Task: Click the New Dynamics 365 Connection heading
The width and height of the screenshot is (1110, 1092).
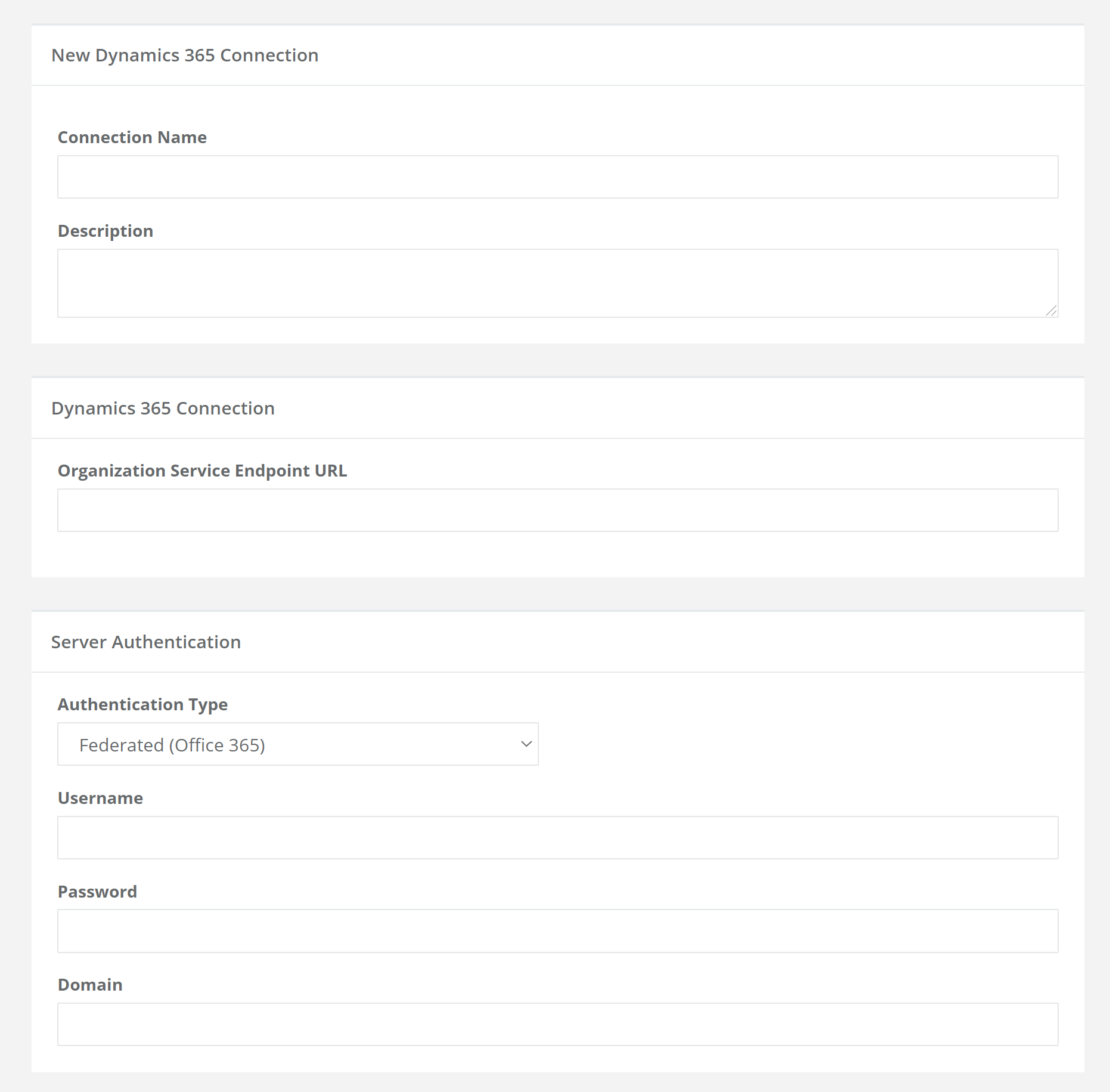Action: [185, 55]
